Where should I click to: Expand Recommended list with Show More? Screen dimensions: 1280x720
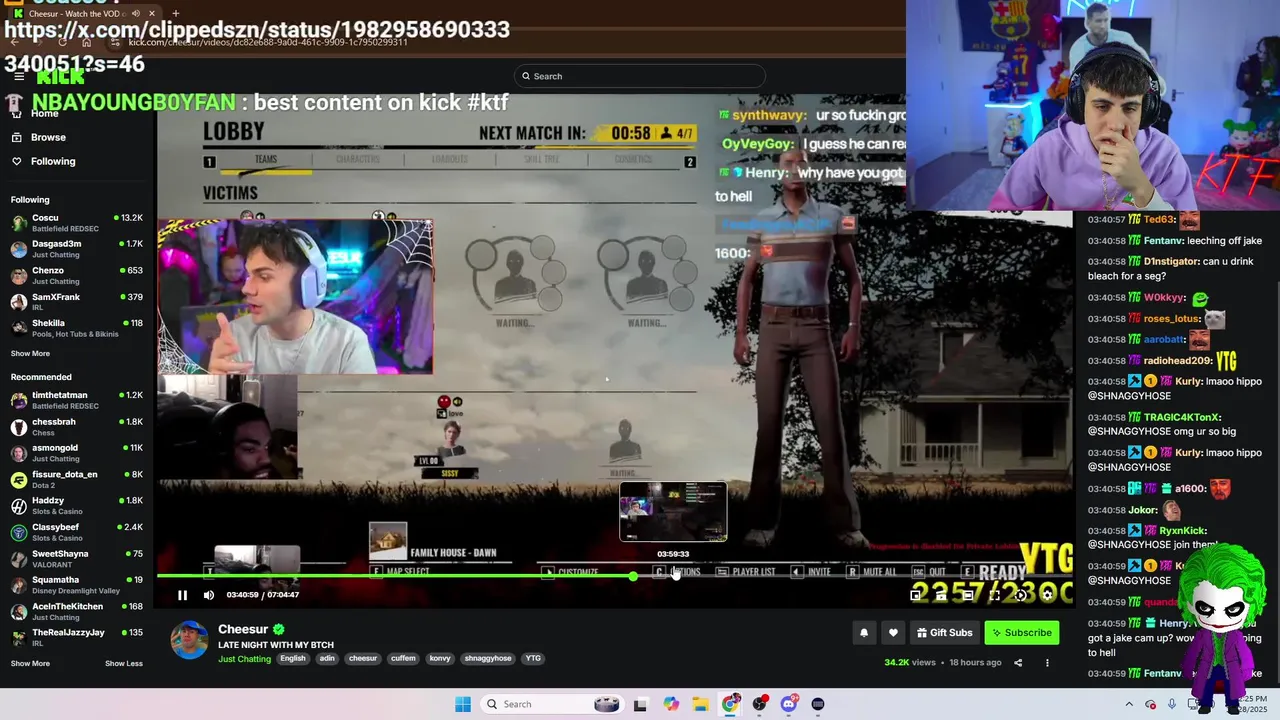pos(30,663)
